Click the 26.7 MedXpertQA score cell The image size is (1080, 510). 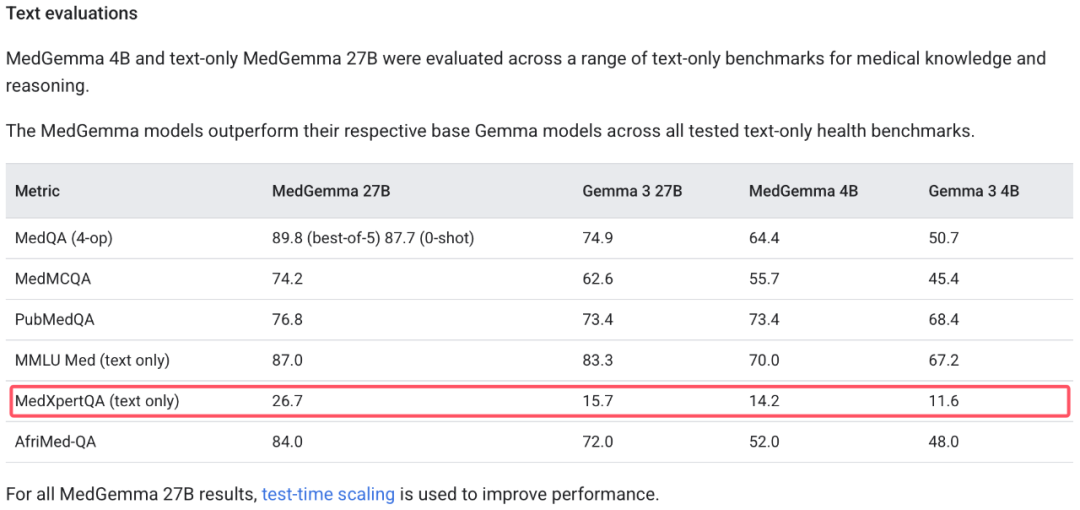tap(287, 400)
